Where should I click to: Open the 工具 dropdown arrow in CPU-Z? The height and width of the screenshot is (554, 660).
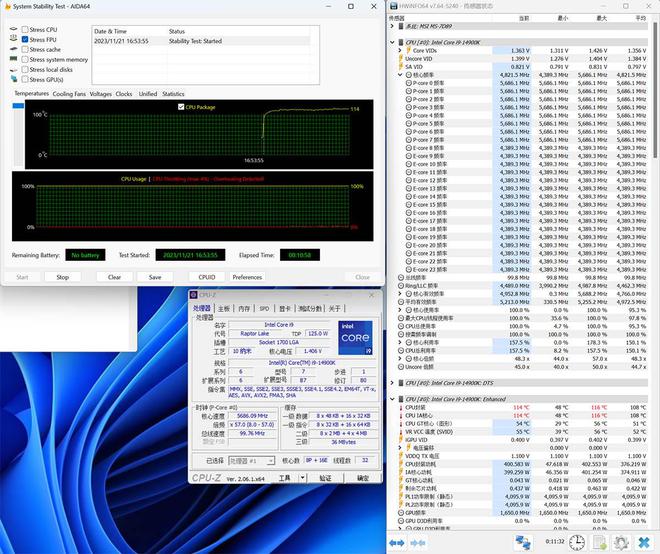point(302,478)
